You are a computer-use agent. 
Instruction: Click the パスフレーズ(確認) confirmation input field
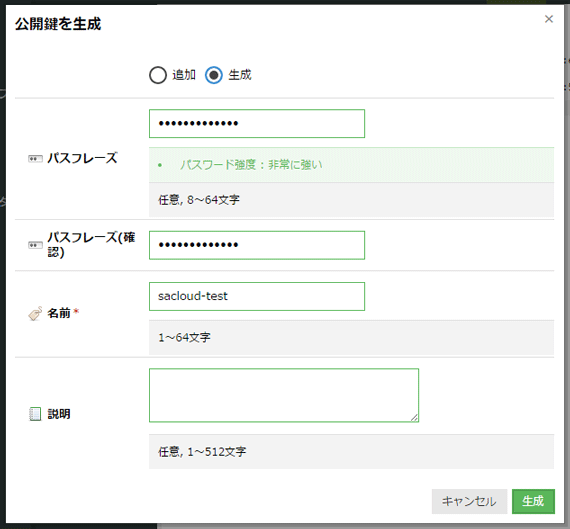(257, 245)
